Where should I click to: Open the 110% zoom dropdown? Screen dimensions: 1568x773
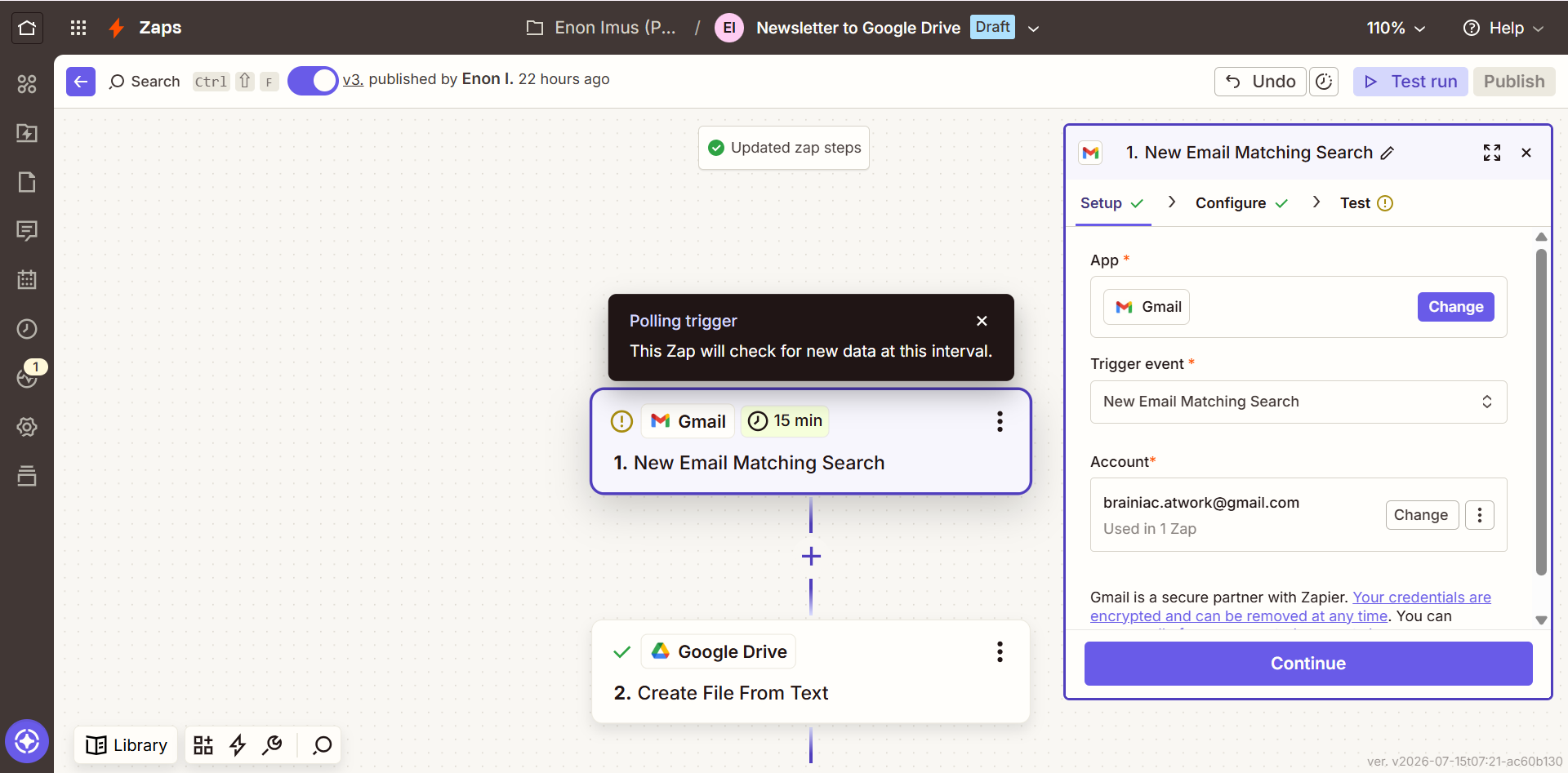point(1396,28)
